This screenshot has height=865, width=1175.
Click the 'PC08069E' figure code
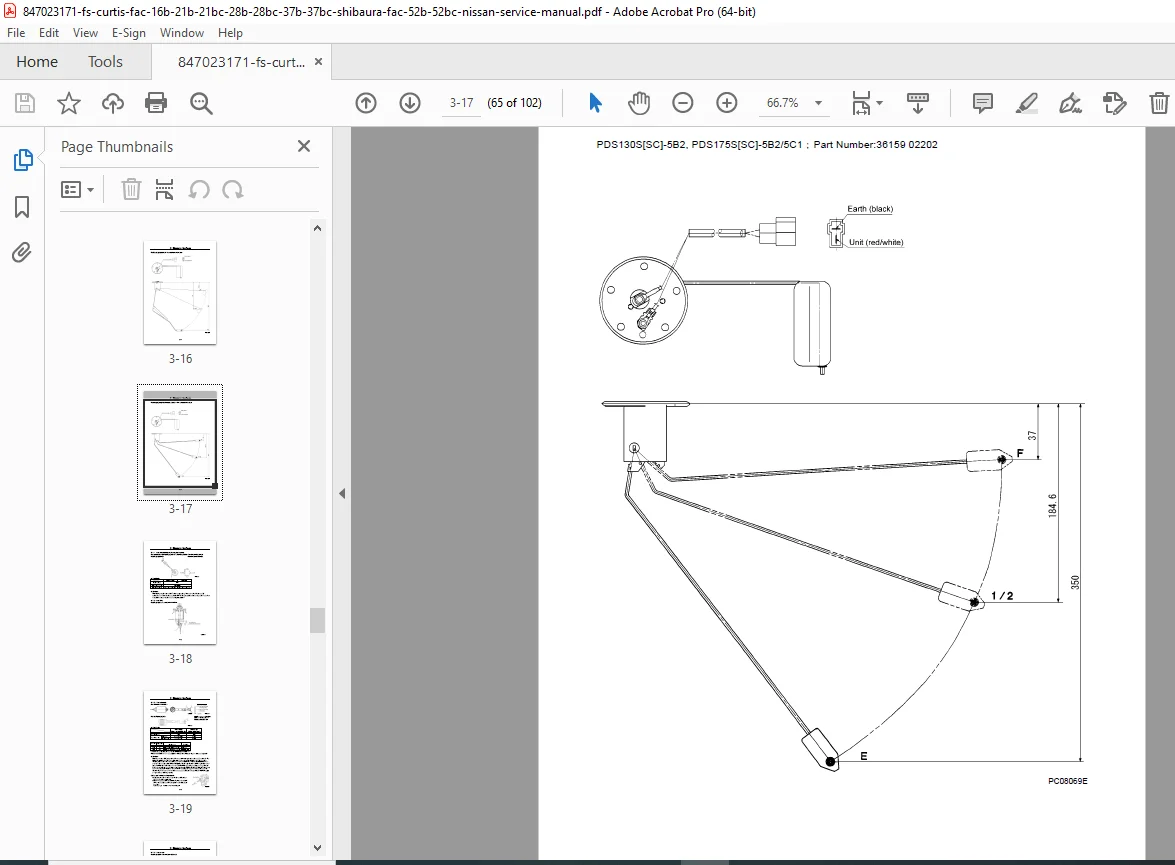pyautogui.click(x=1067, y=781)
